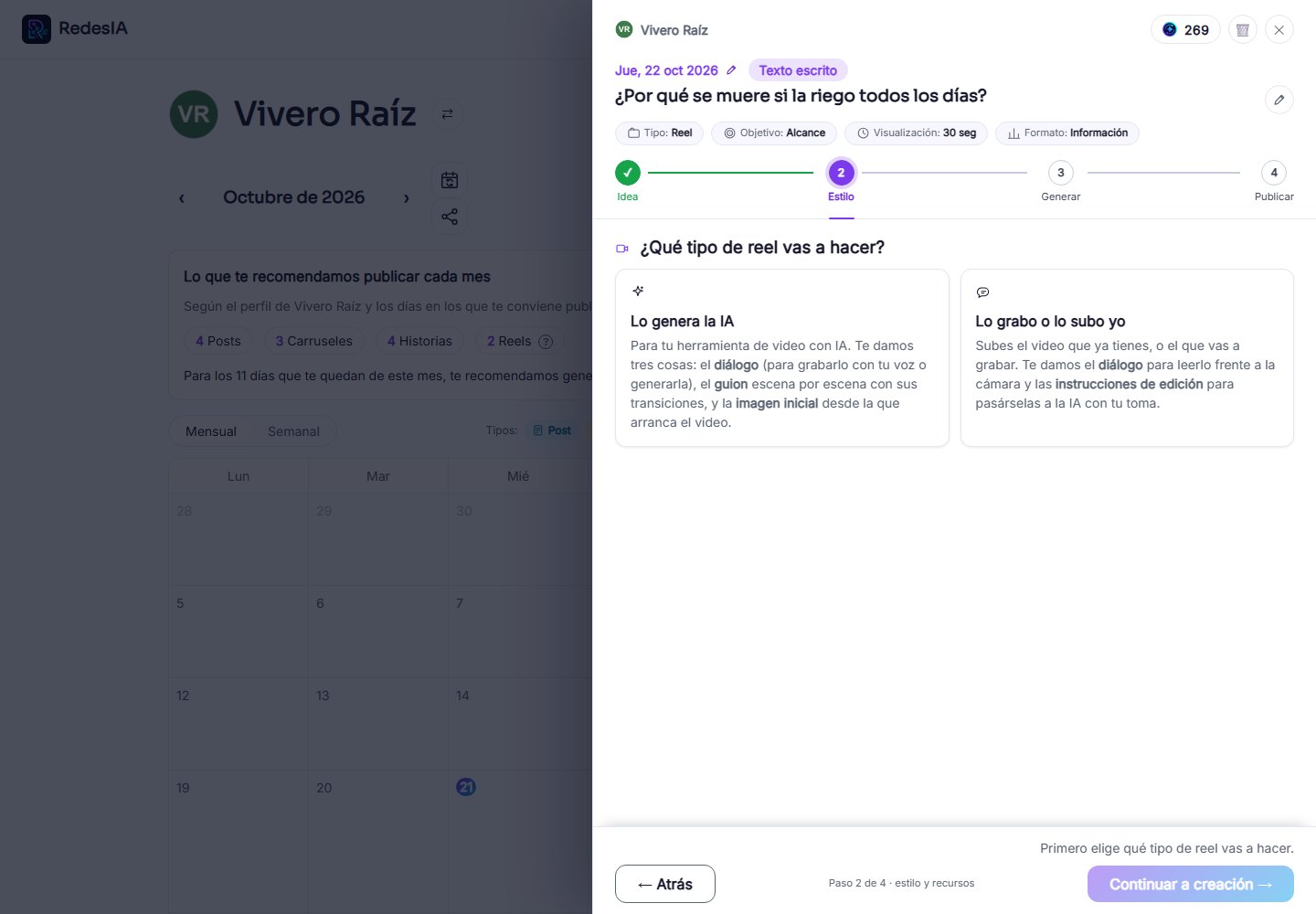Click the Texto escrito tag
The width and height of the screenshot is (1316, 914).
(x=798, y=70)
